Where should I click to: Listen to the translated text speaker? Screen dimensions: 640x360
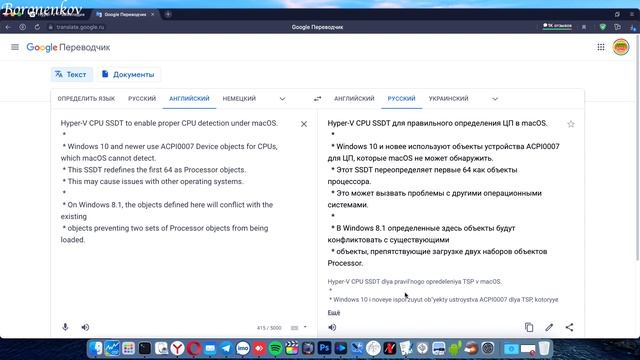point(332,327)
